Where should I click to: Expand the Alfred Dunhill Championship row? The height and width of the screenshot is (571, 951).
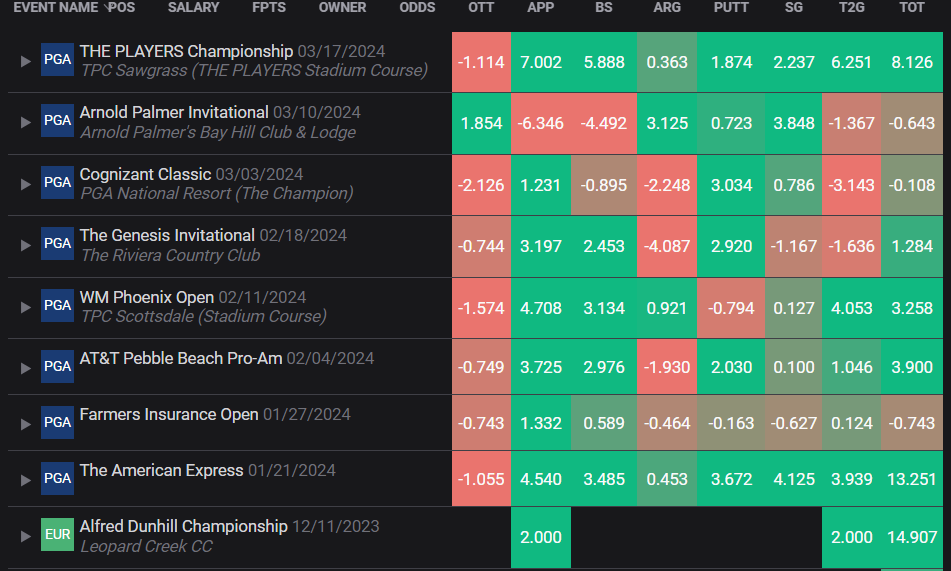pyautogui.click(x=25, y=536)
